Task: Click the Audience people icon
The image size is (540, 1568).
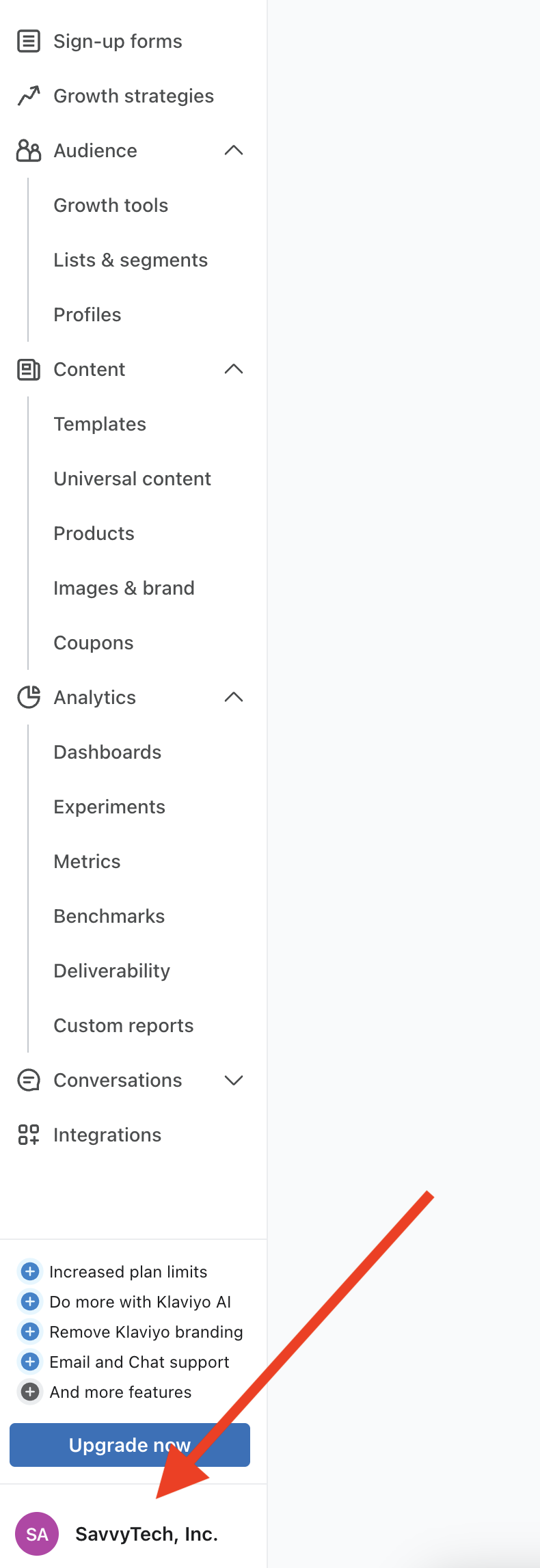Action: (x=28, y=150)
